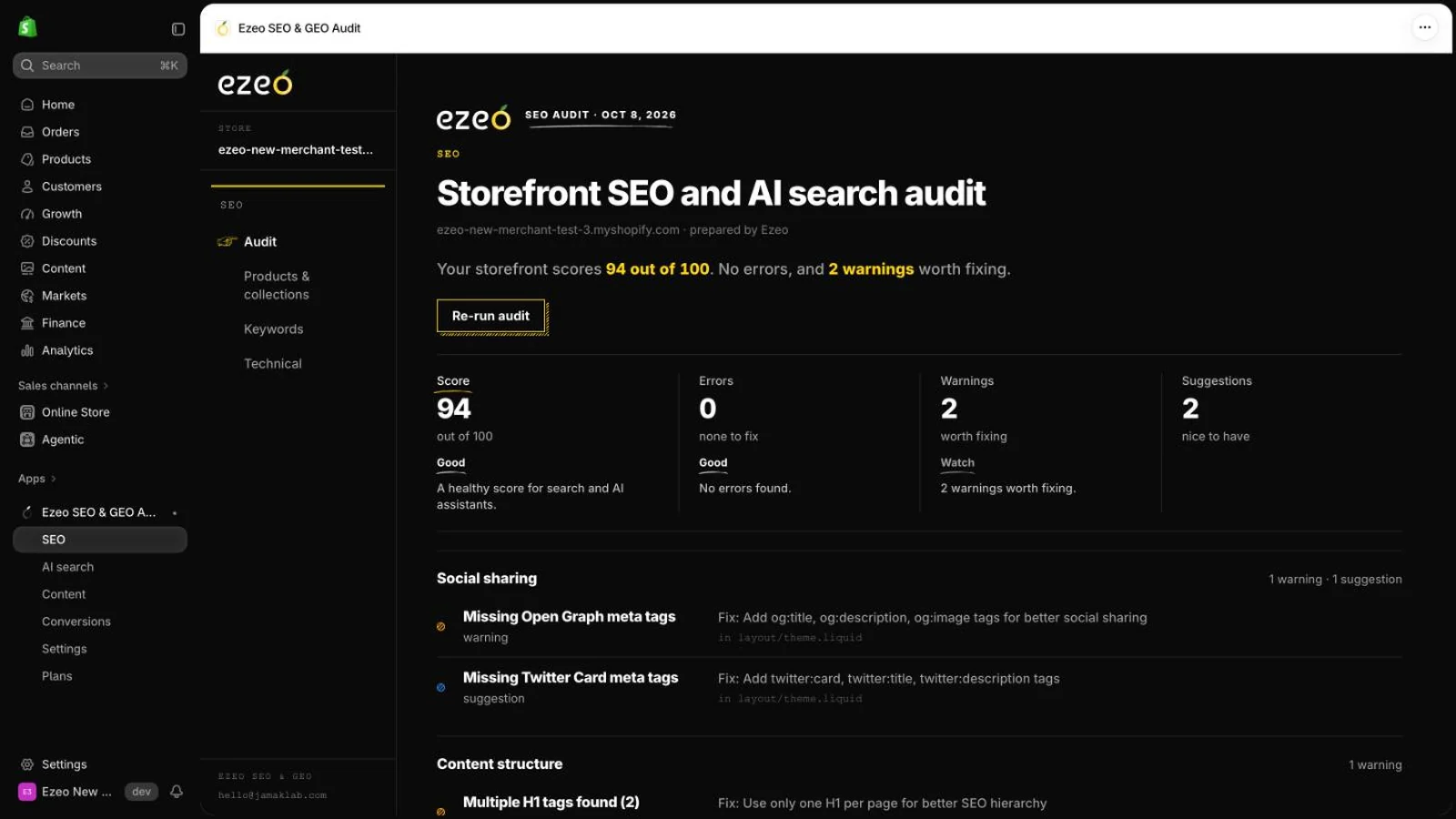Open Keywords nav item

click(x=274, y=329)
